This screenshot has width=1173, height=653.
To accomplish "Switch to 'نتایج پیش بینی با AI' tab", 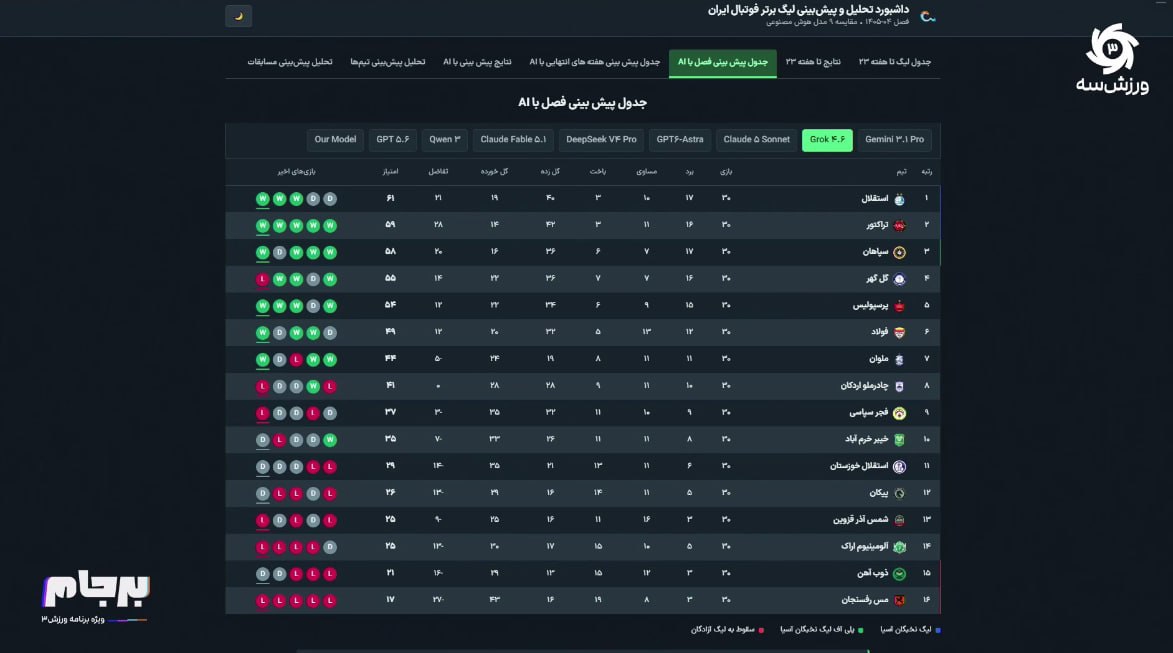I will (x=477, y=62).
